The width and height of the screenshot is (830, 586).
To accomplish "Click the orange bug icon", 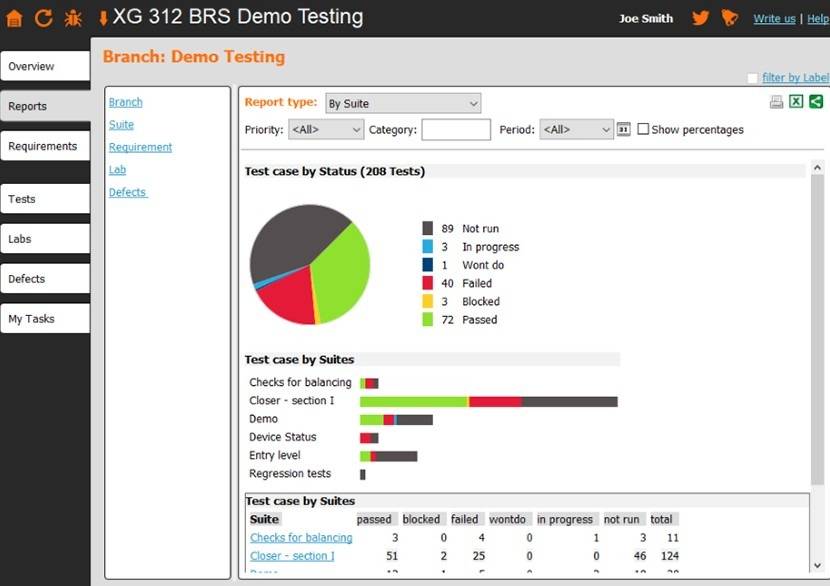I will [73, 18].
